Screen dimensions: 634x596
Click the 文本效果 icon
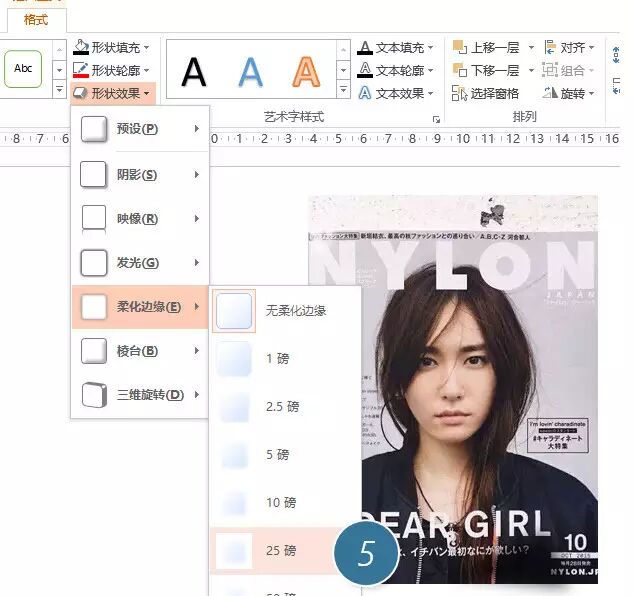pyautogui.click(x=365, y=93)
